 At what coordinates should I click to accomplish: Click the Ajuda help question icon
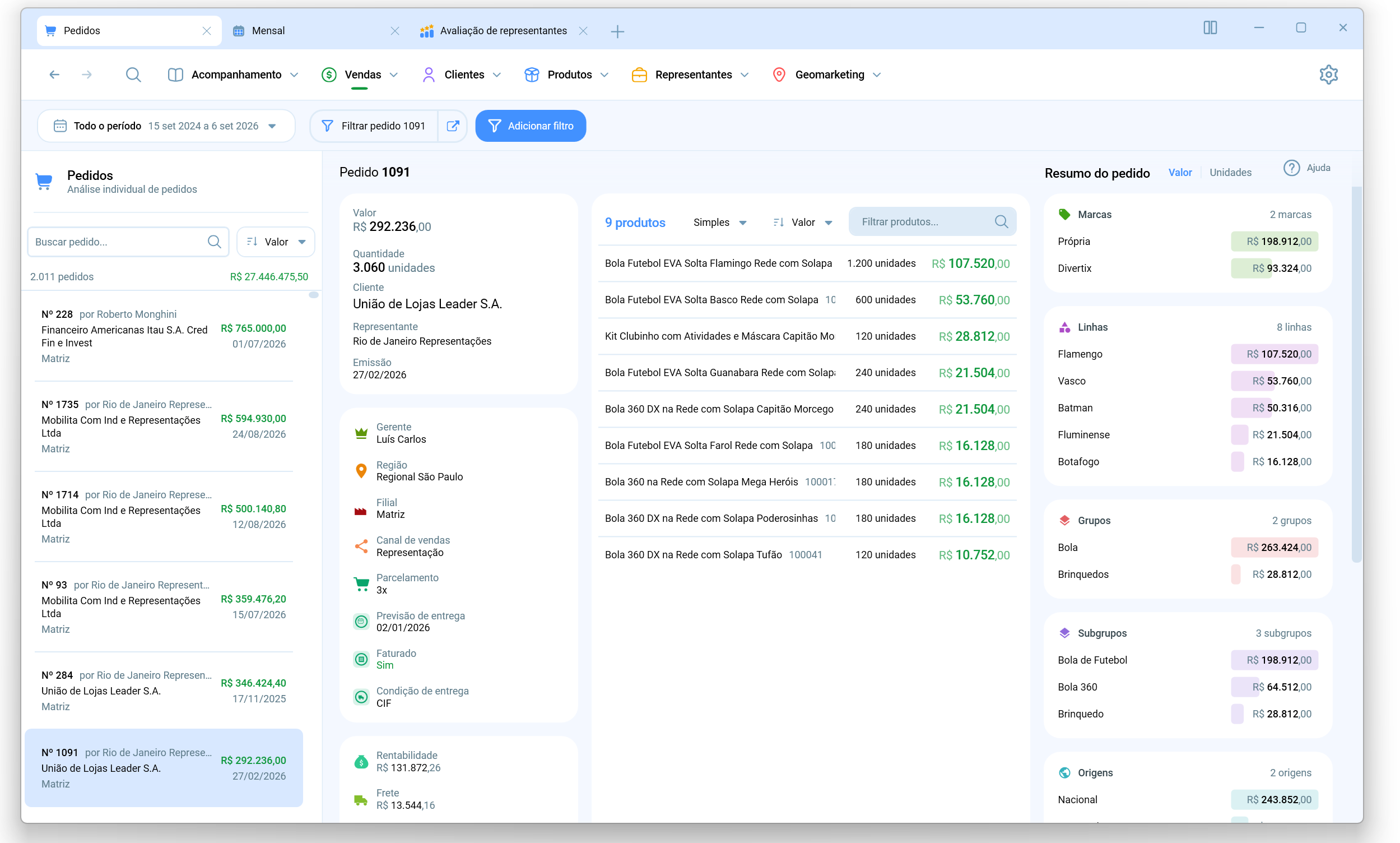pyautogui.click(x=1291, y=168)
